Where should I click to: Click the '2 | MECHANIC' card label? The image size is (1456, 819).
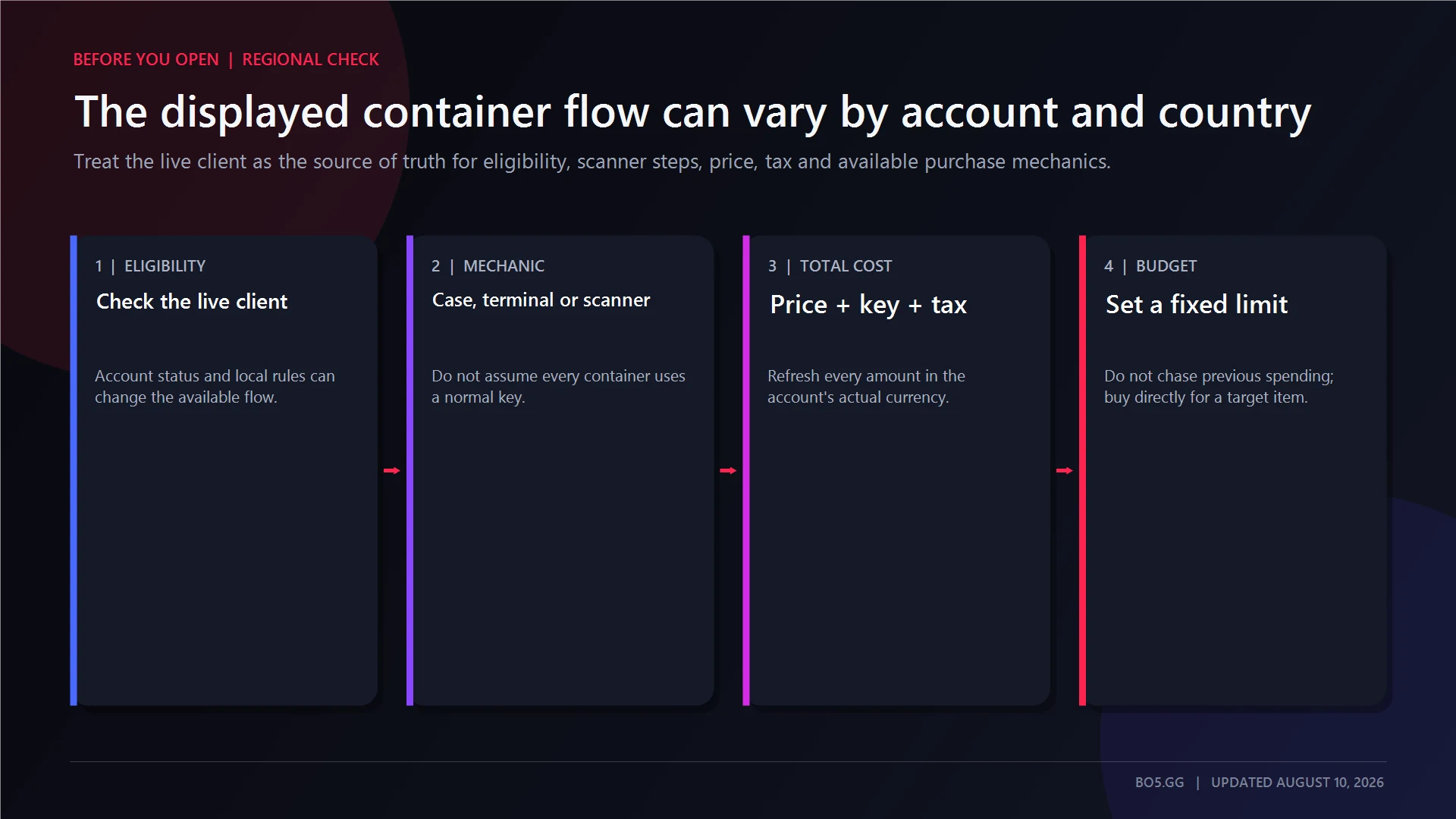488,266
